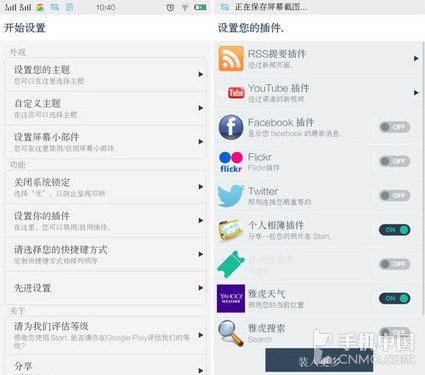
Task: Tap the Flickr plugin name text
Action: pyautogui.click(x=260, y=157)
